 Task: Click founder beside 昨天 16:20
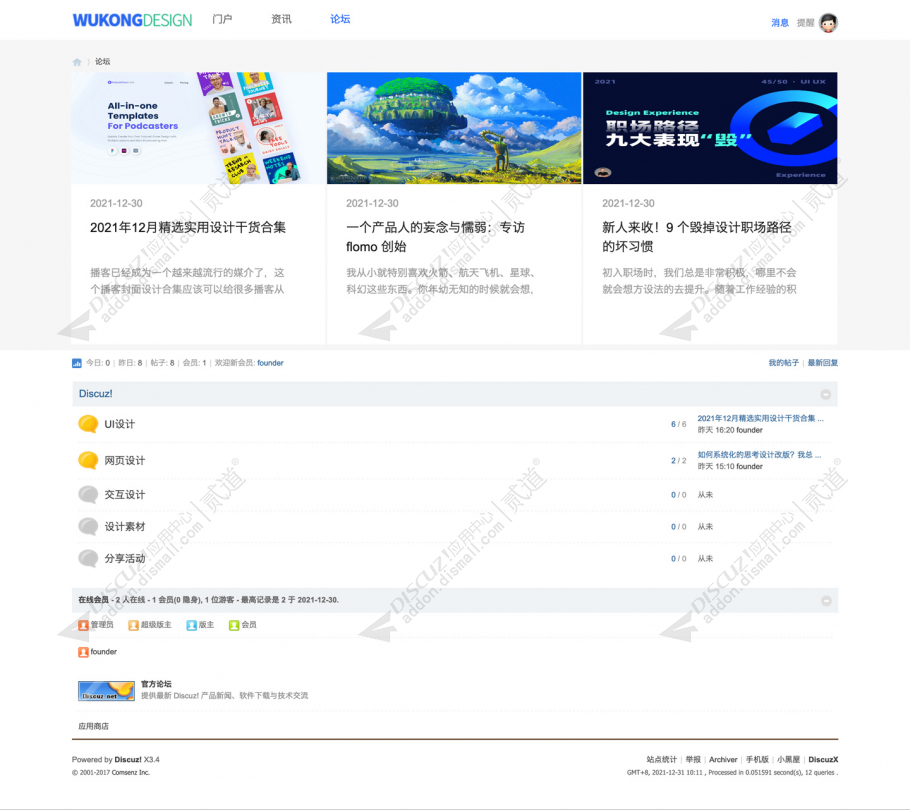point(749,431)
